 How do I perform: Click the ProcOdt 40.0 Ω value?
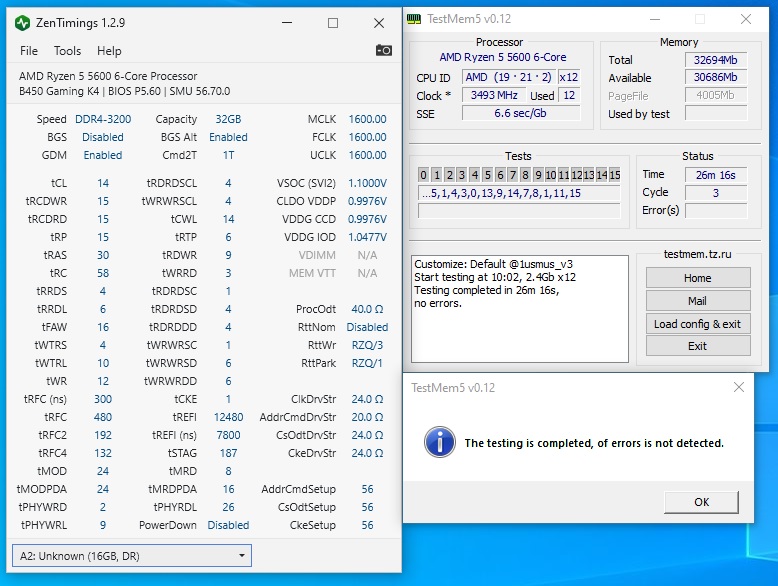tap(367, 309)
